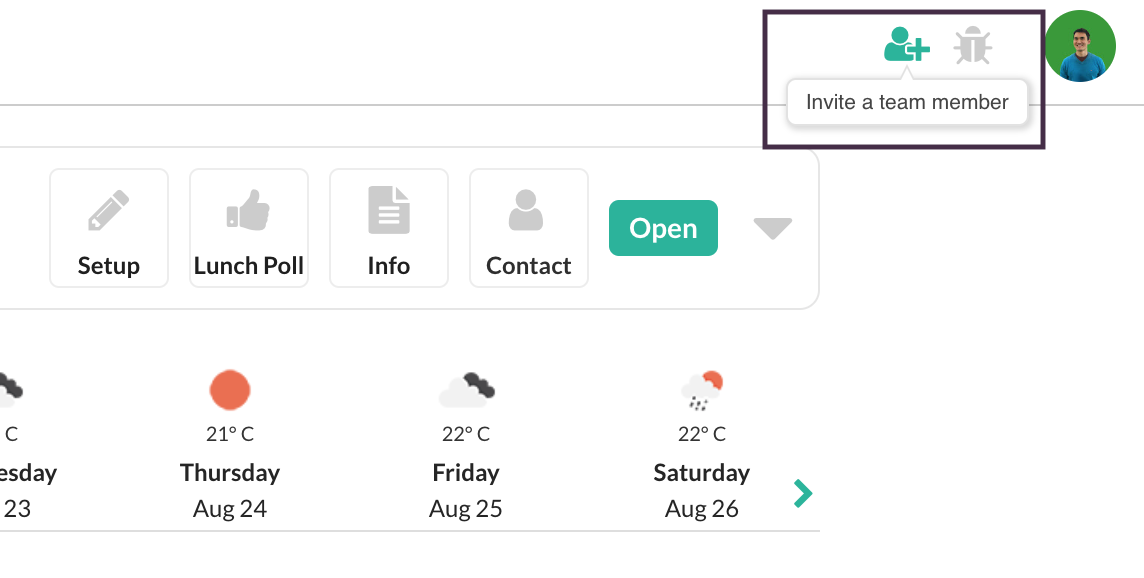Image resolution: width=1144 pixels, height=578 pixels.
Task: Click the Aug 24 date text
Action: (x=230, y=509)
